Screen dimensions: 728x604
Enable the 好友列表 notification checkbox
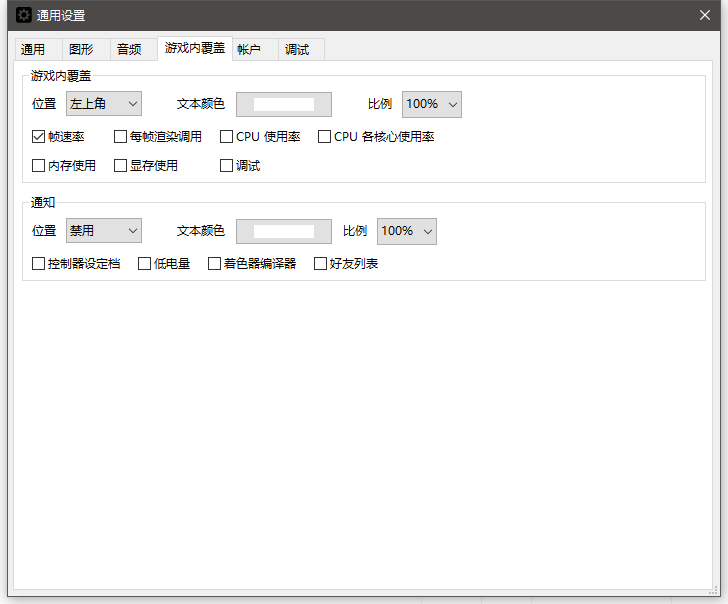(321, 264)
